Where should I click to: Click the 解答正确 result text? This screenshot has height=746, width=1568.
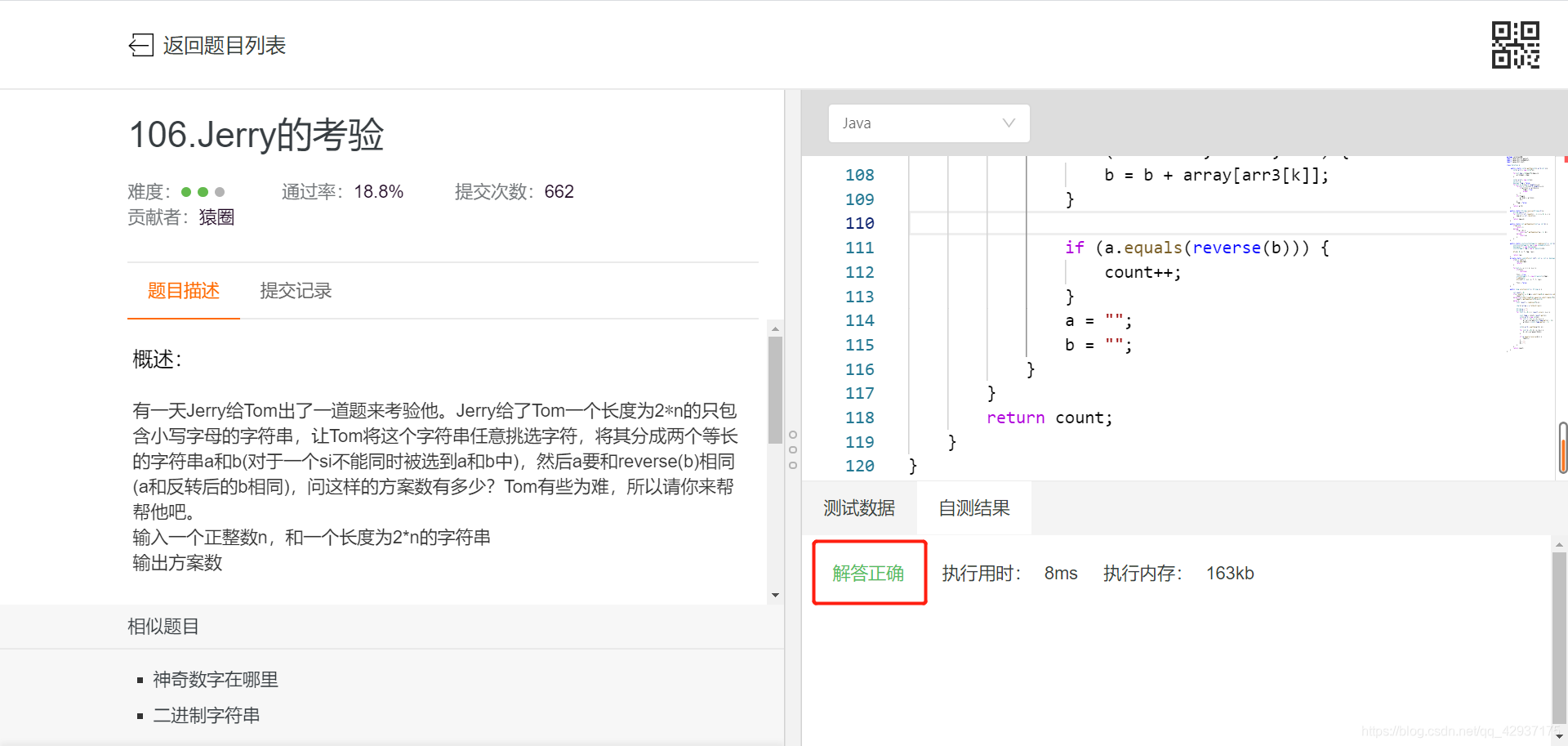point(868,574)
